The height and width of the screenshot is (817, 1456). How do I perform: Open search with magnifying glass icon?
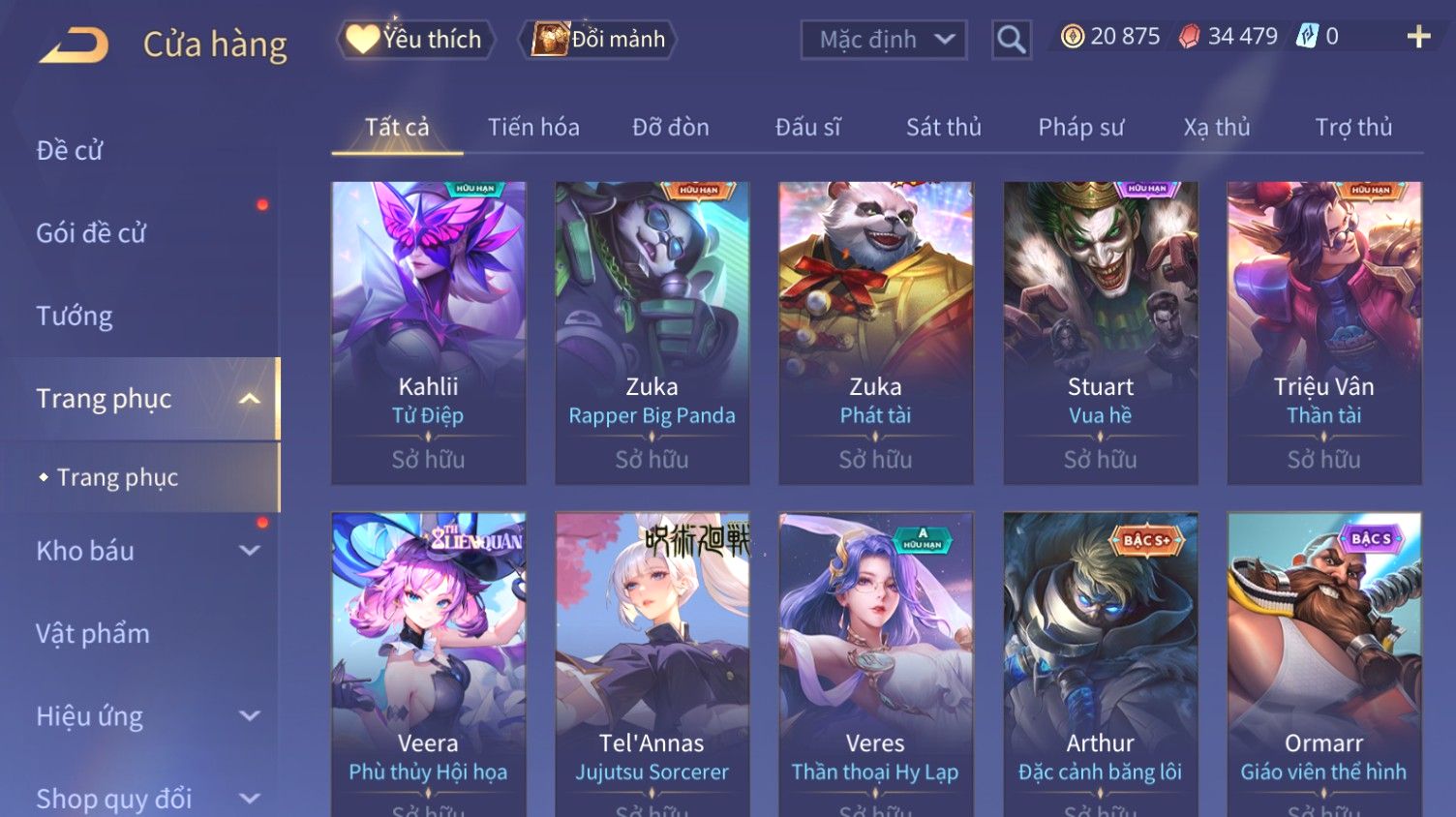coord(1011,40)
